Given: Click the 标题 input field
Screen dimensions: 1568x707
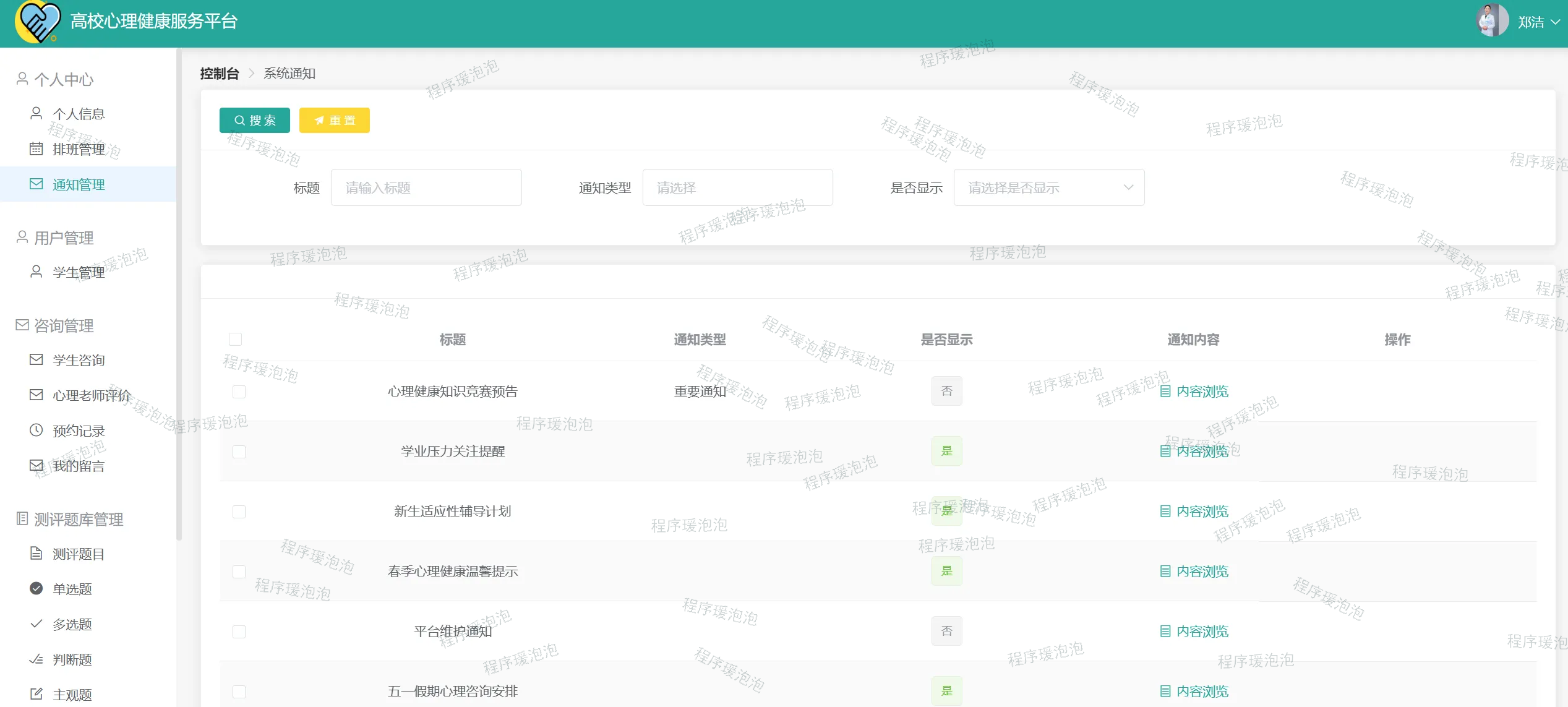Looking at the screenshot, I should [426, 187].
